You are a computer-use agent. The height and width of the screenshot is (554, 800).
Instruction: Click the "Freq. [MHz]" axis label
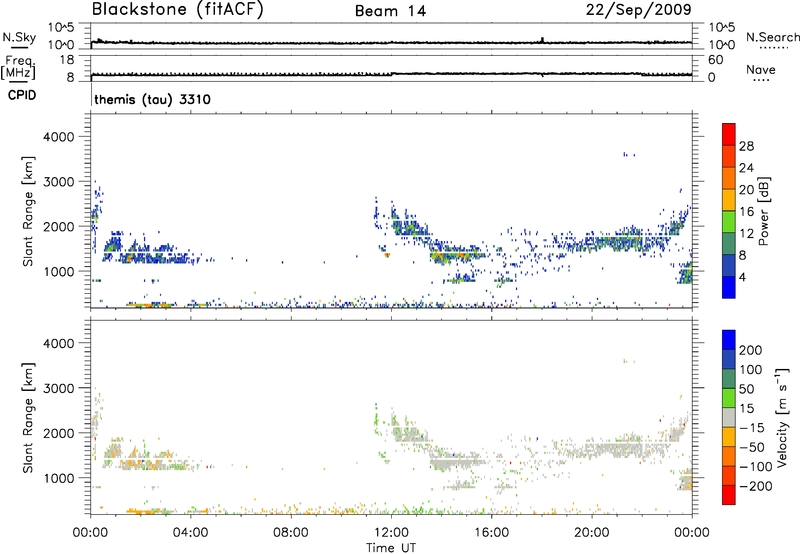pos(19,67)
